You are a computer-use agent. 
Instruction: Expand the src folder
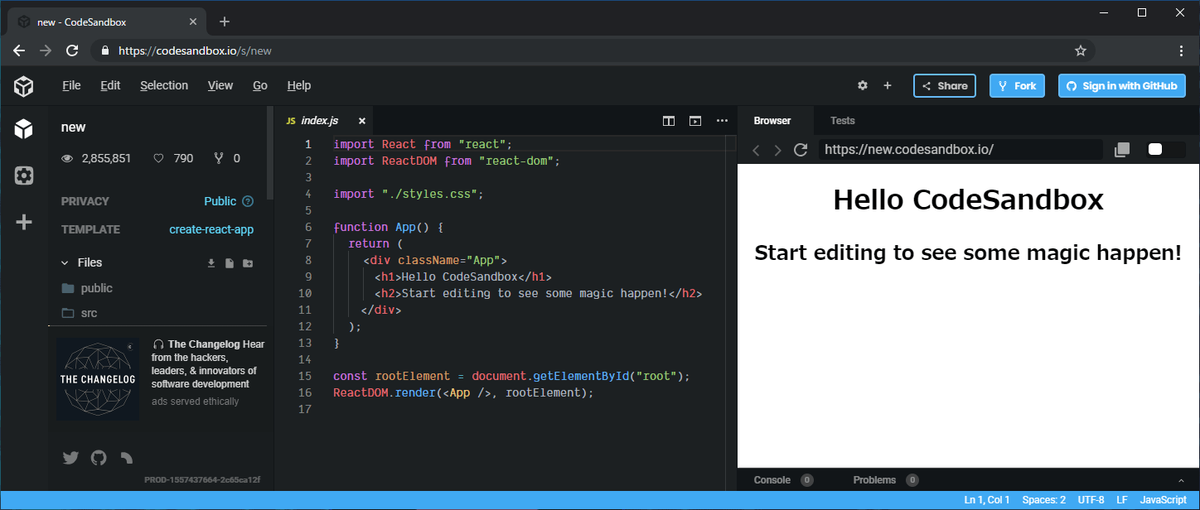point(88,313)
